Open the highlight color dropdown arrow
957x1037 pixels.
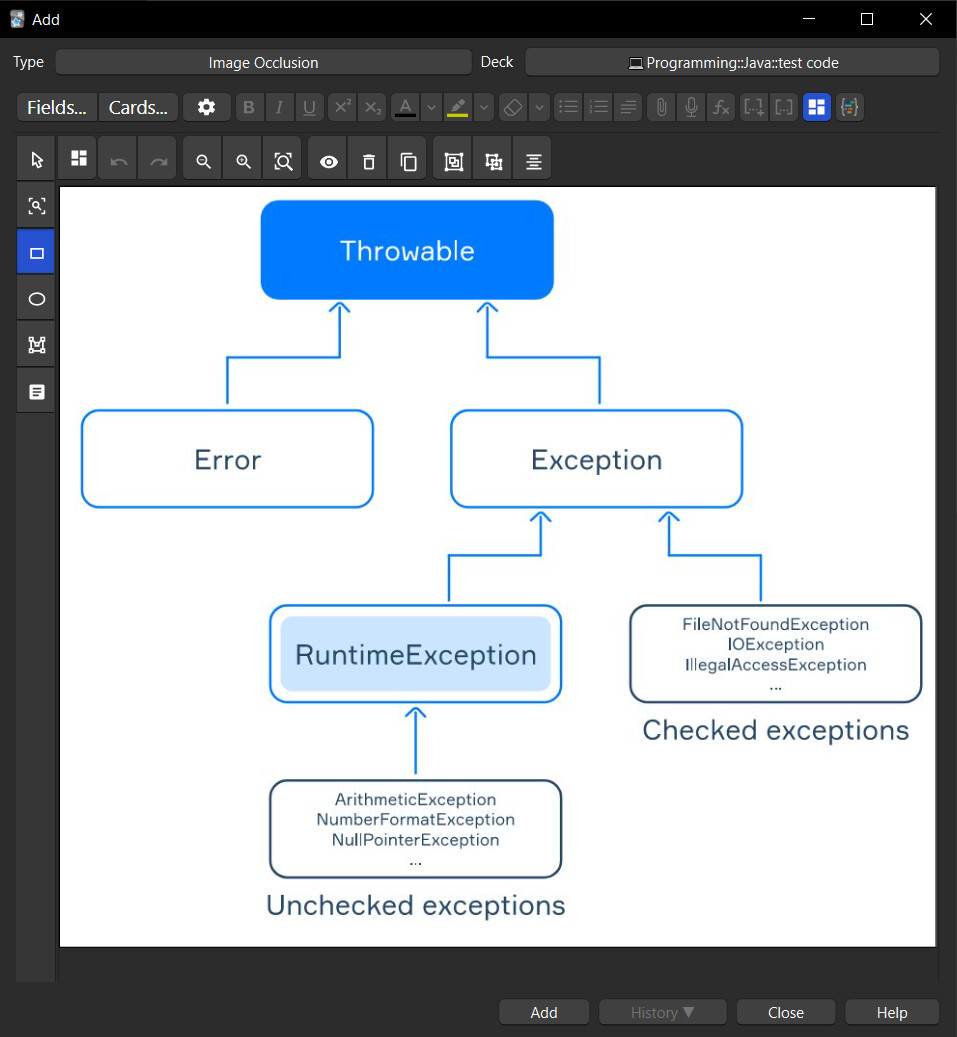pyautogui.click(x=484, y=107)
